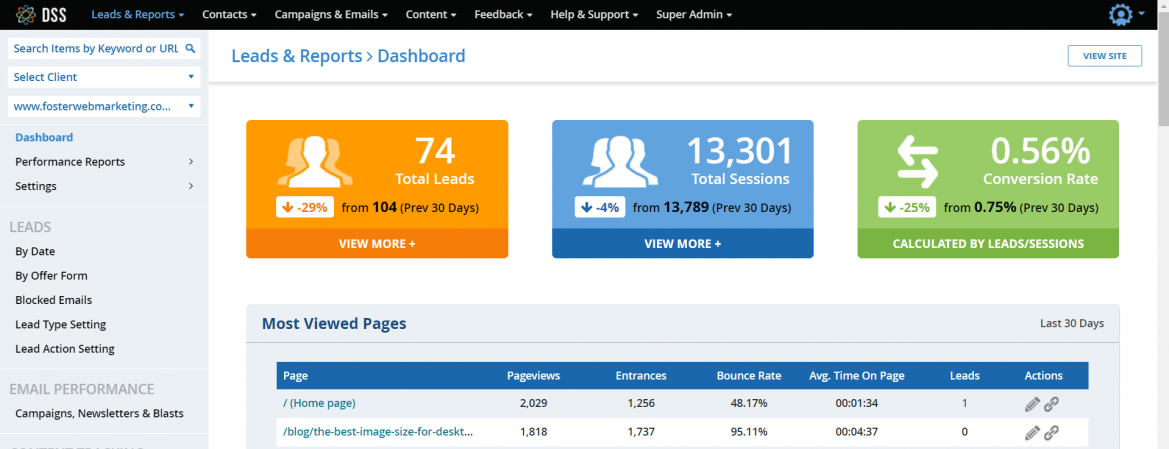This screenshot has height=449, width=1169.
Task: Click the link icon for blog page row
Action: (x=1051, y=433)
